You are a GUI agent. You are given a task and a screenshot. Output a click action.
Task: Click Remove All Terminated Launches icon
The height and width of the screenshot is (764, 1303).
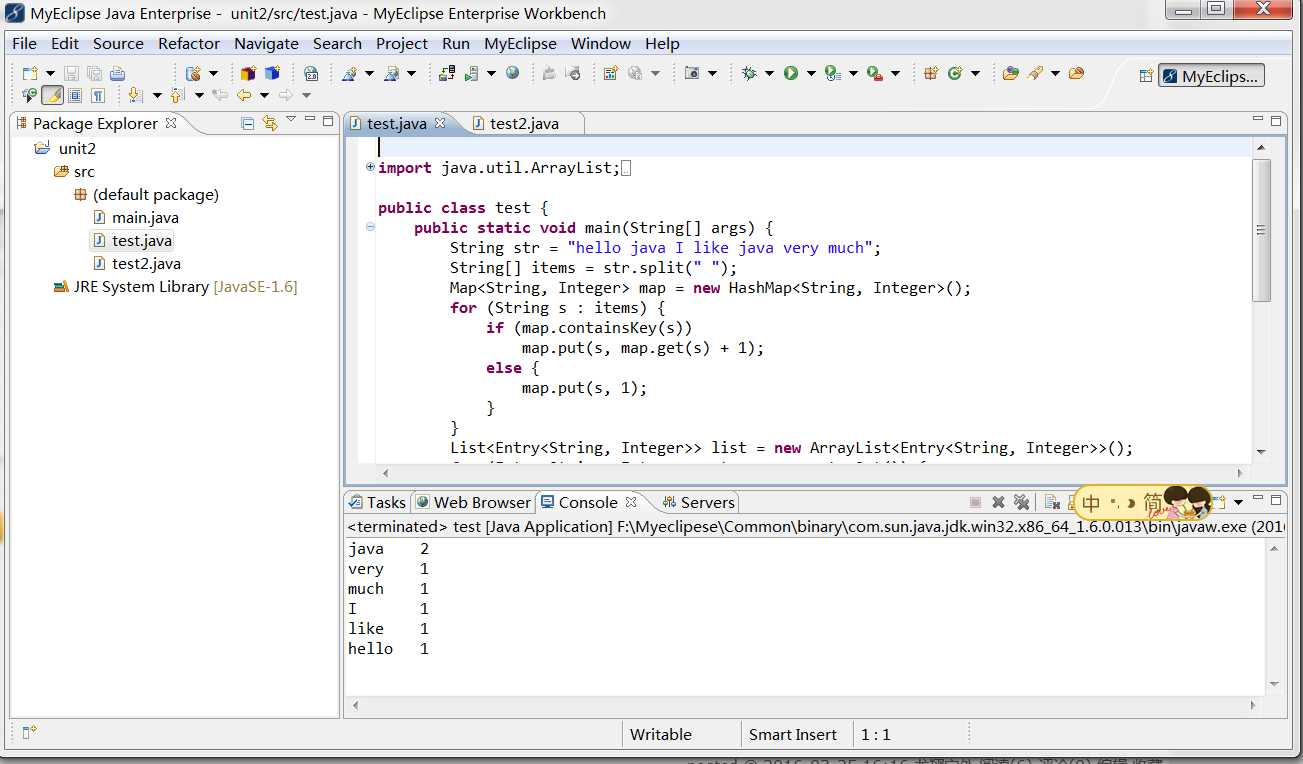click(x=1021, y=502)
